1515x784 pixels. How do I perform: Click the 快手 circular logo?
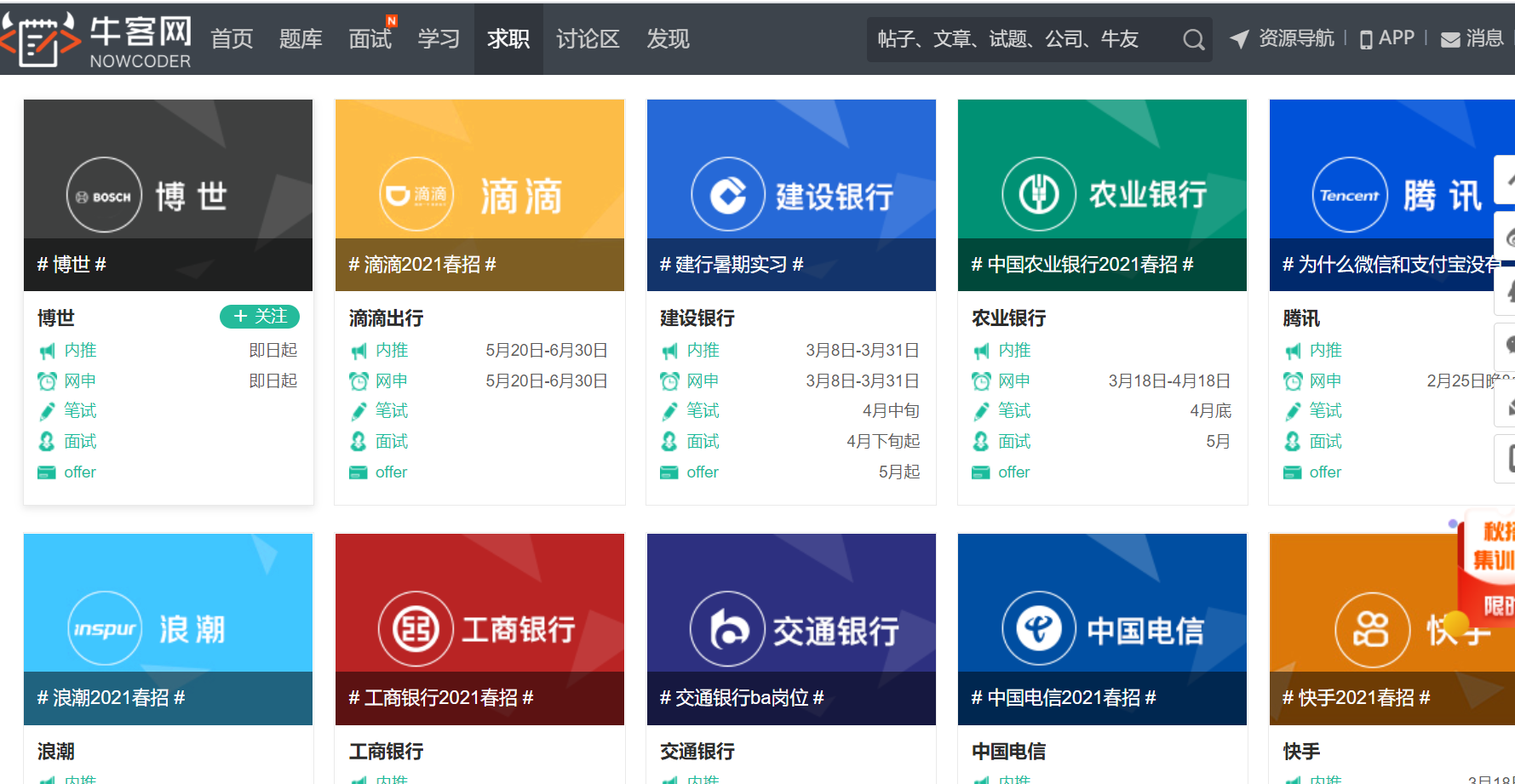(x=1373, y=630)
